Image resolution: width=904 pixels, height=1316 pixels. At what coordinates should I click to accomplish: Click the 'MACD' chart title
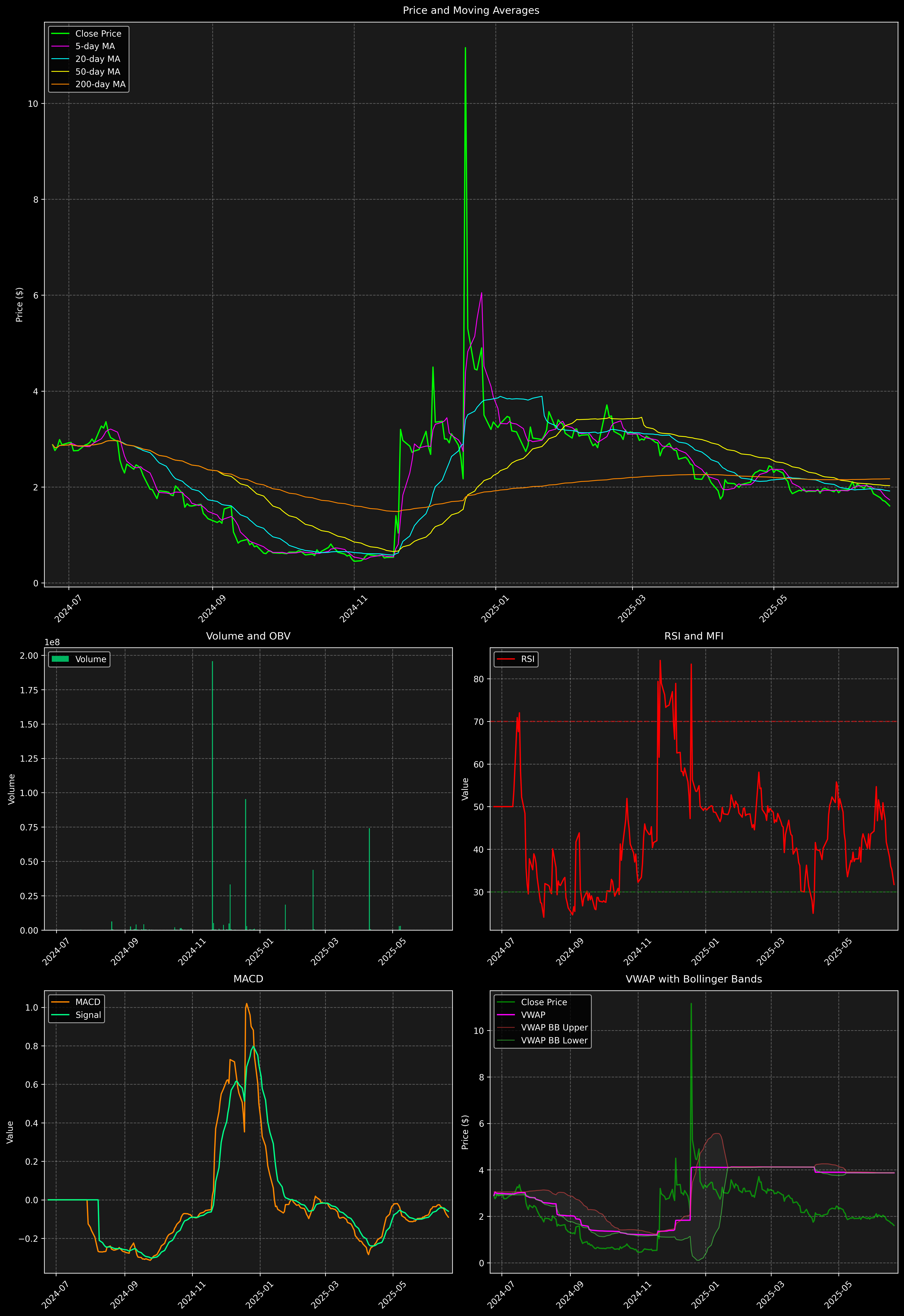tap(248, 979)
